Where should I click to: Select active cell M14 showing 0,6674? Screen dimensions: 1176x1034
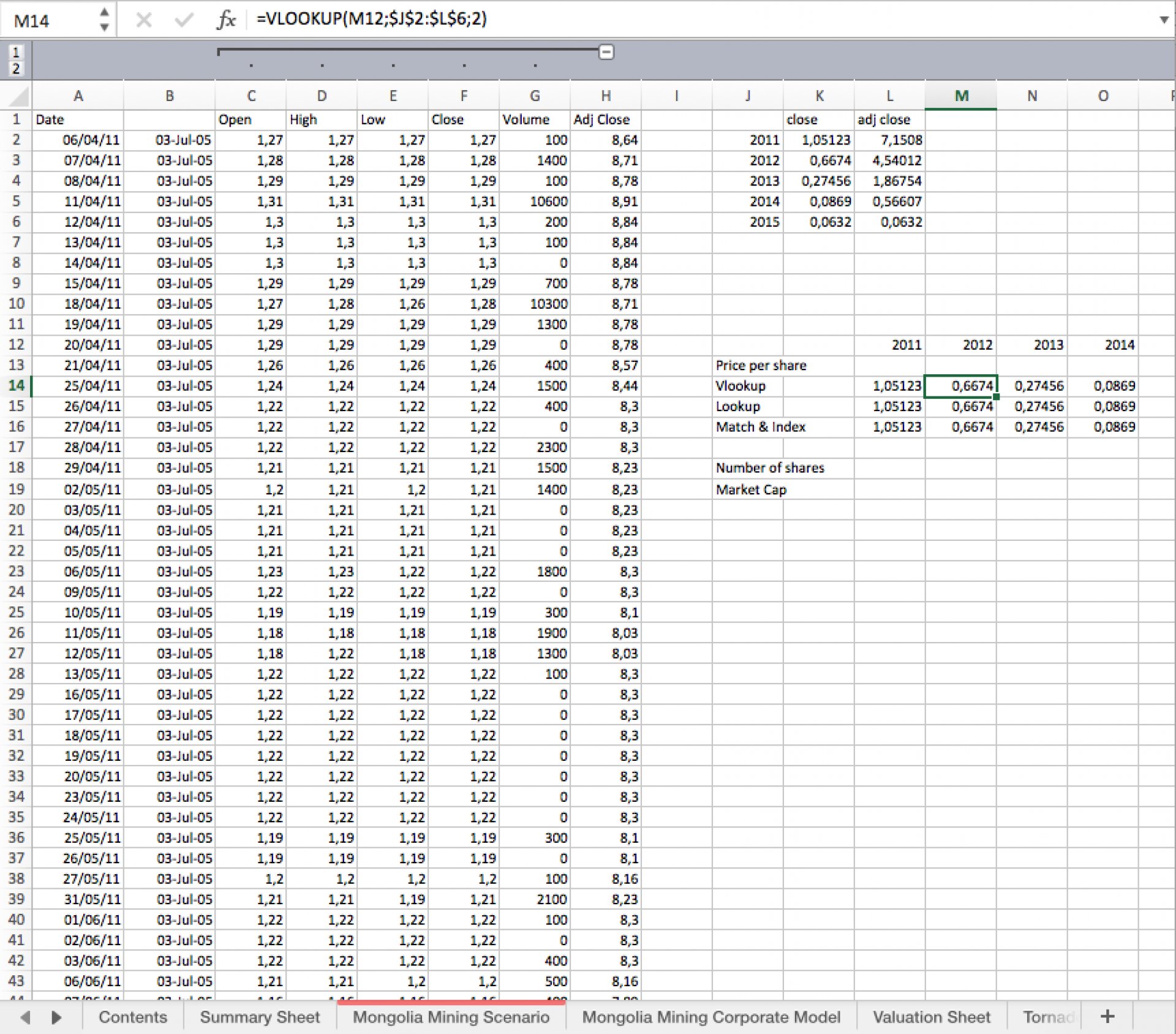[x=961, y=386]
